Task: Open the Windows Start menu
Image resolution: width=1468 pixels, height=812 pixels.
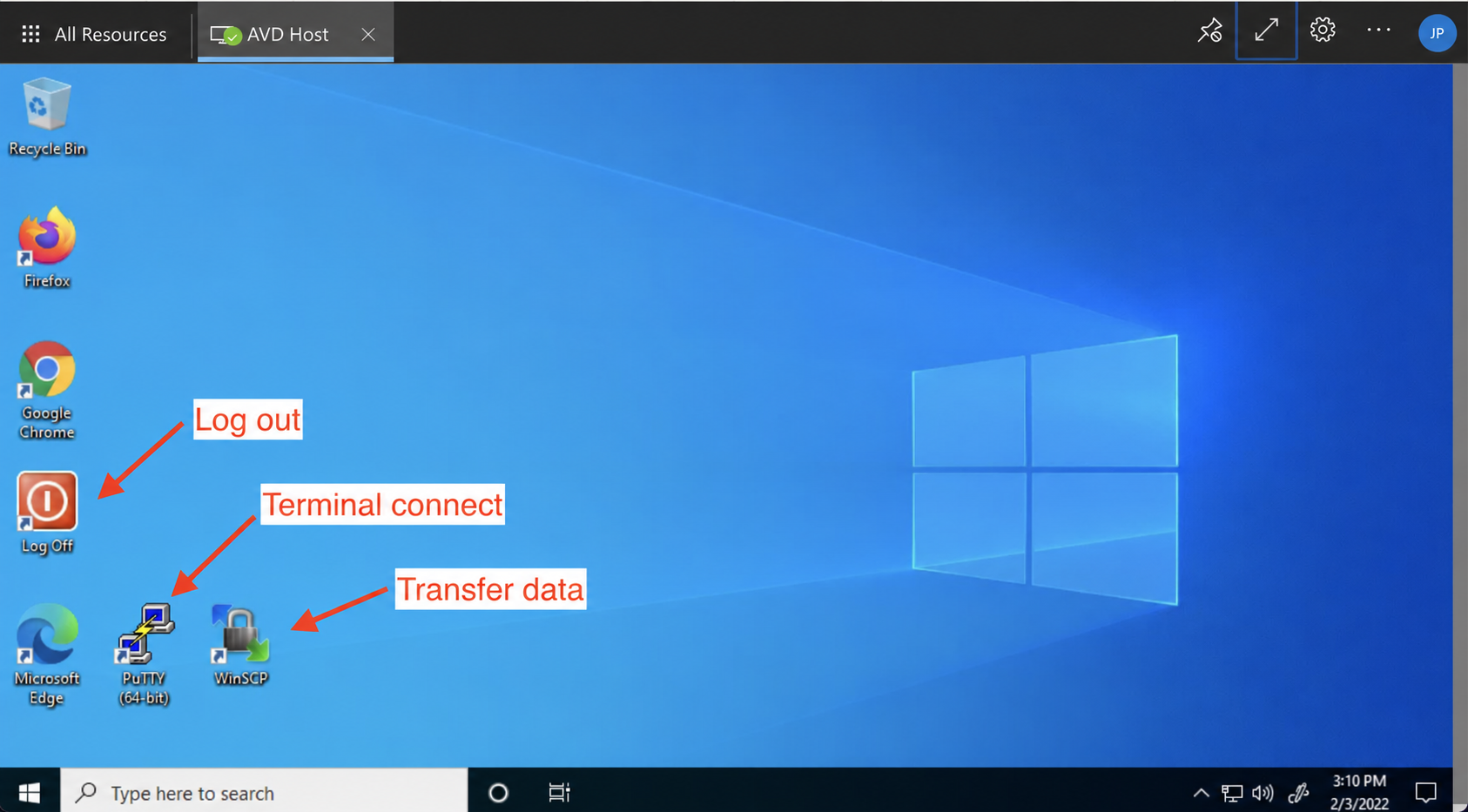Action: 30,792
